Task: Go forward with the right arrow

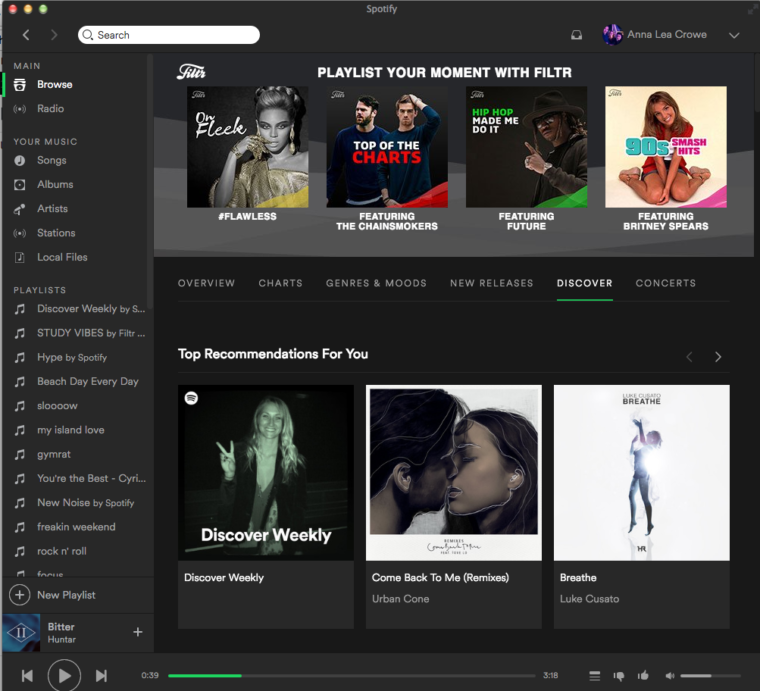Action: tap(54, 35)
